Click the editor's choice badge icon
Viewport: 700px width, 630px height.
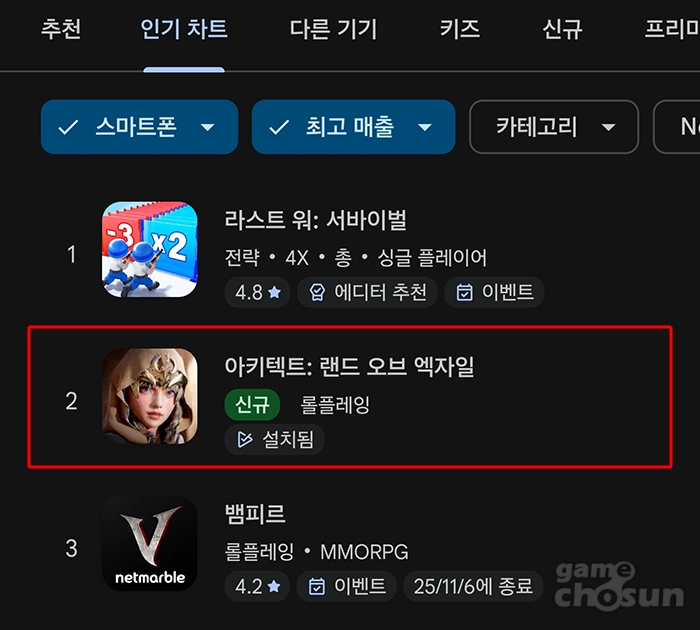point(317,292)
